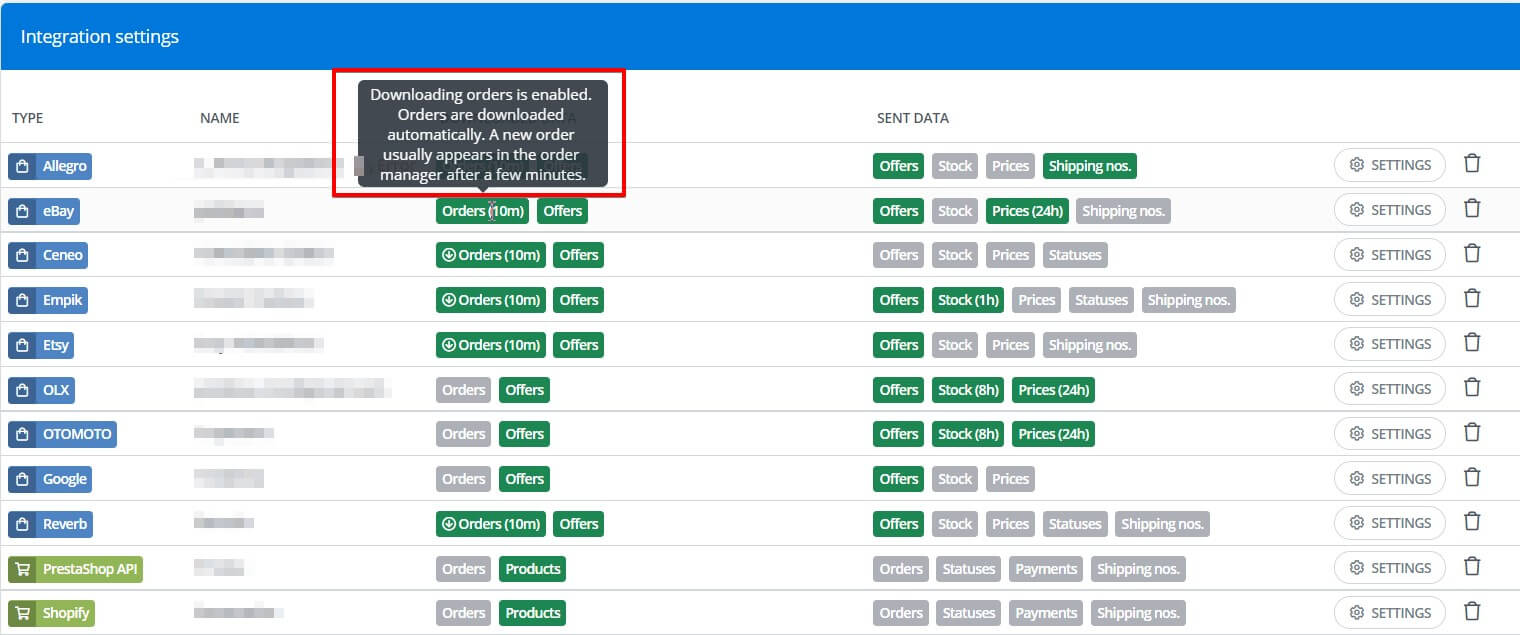1520x635 pixels.
Task: Click the eBay type badge
Action: [45, 211]
